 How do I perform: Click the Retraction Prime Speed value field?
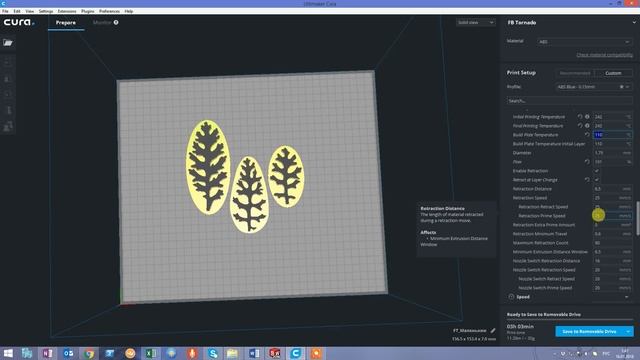tap(612, 216)
